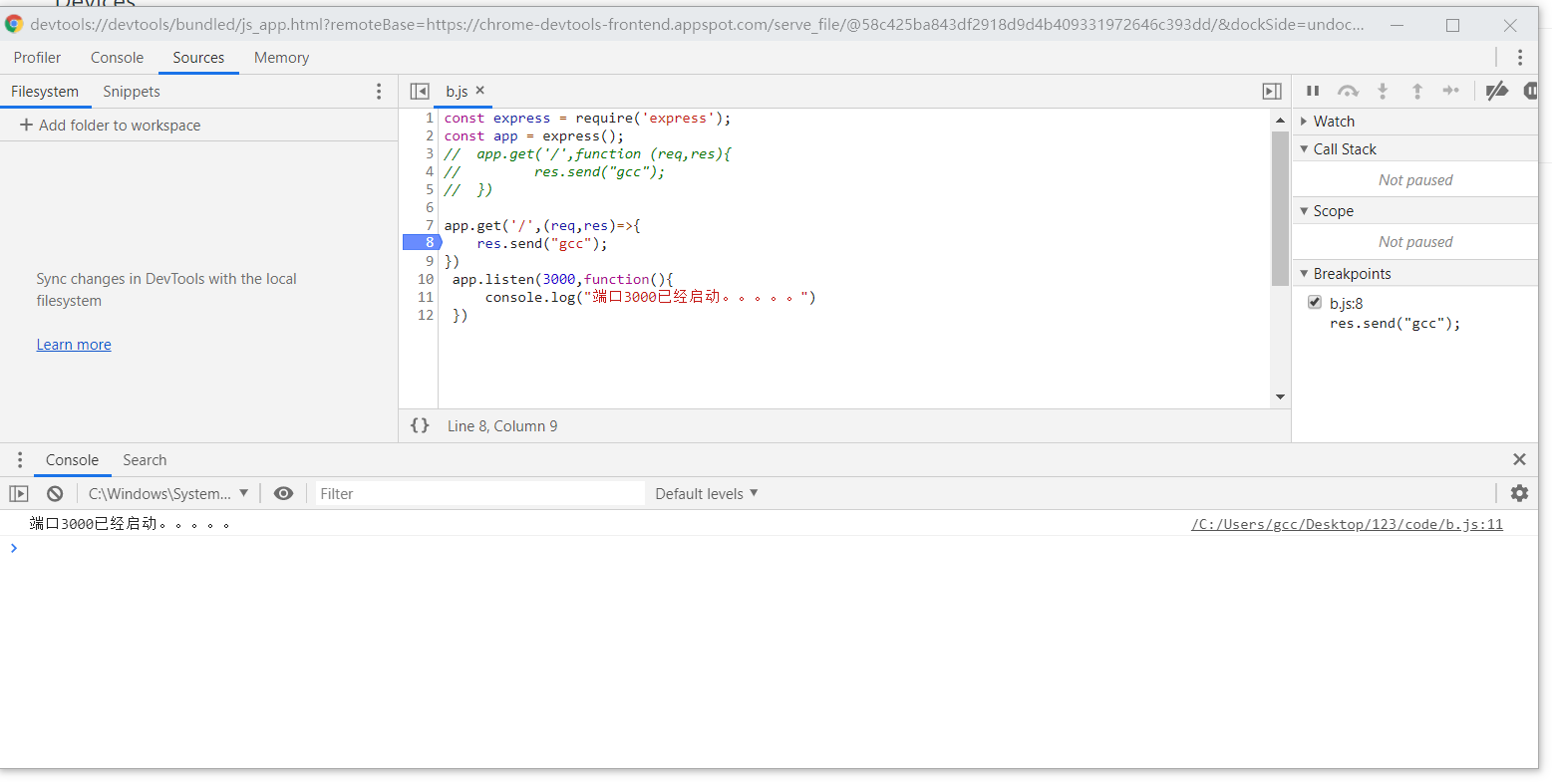1552x784 pixels.
Task: Open the Default levels dropdown
Action: click(706, 492)
